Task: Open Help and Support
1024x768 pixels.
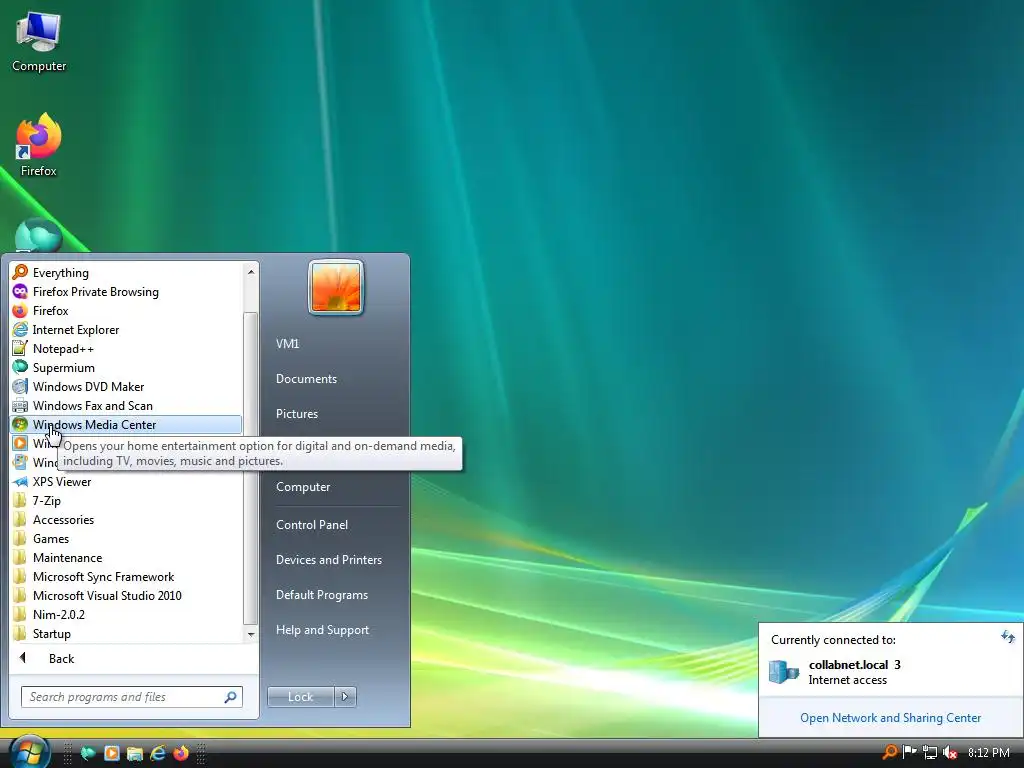Action: (x=322, y=630)
